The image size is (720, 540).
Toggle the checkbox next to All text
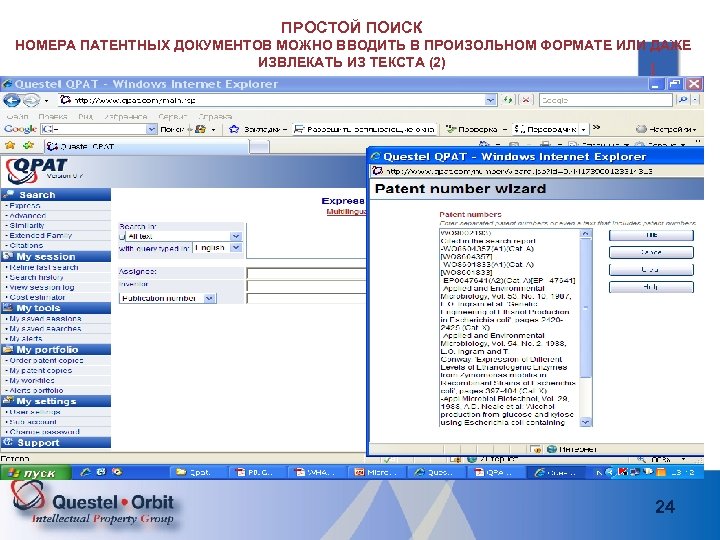click(122, 236)
